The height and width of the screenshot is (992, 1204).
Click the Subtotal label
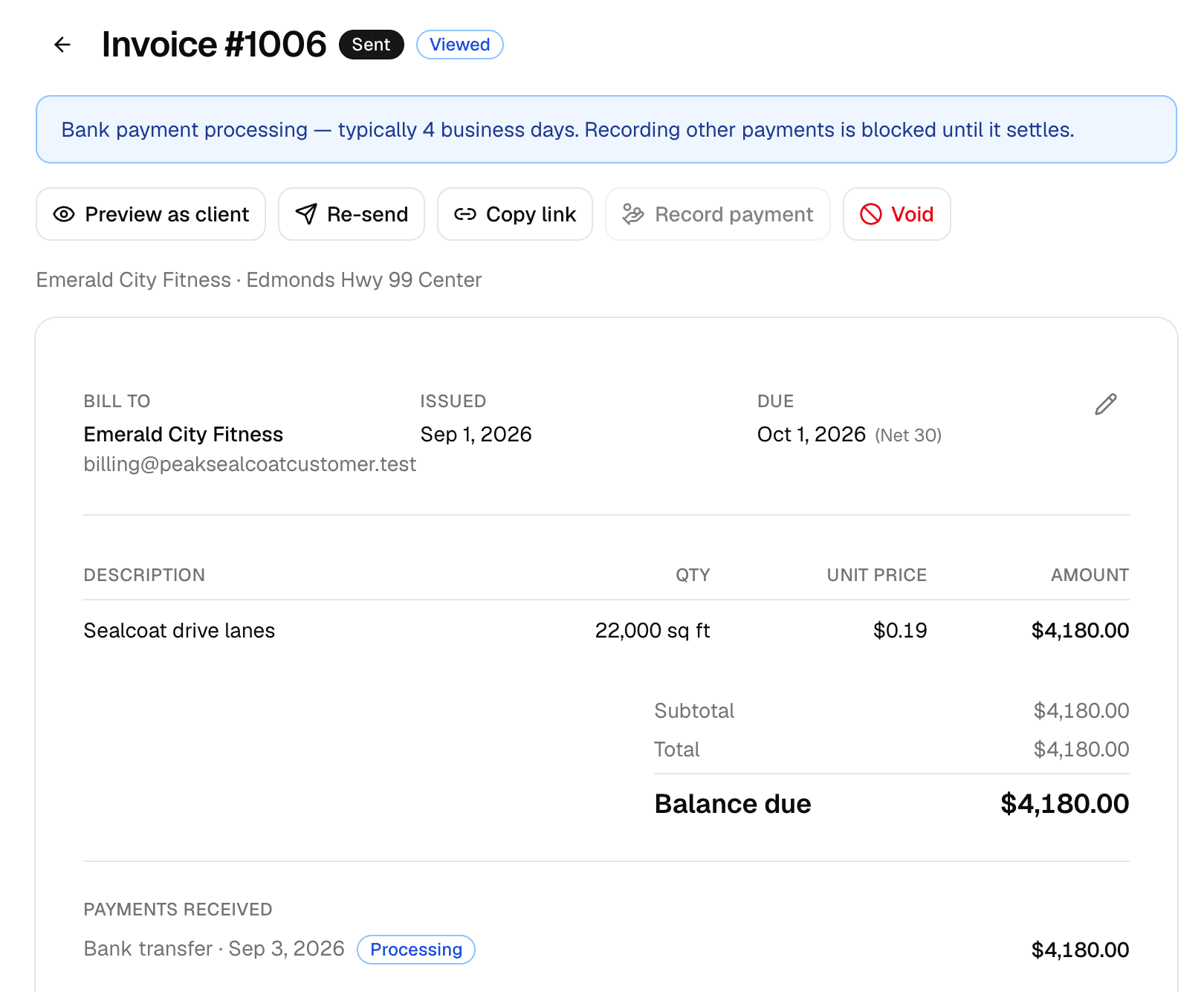click(694, 711)
